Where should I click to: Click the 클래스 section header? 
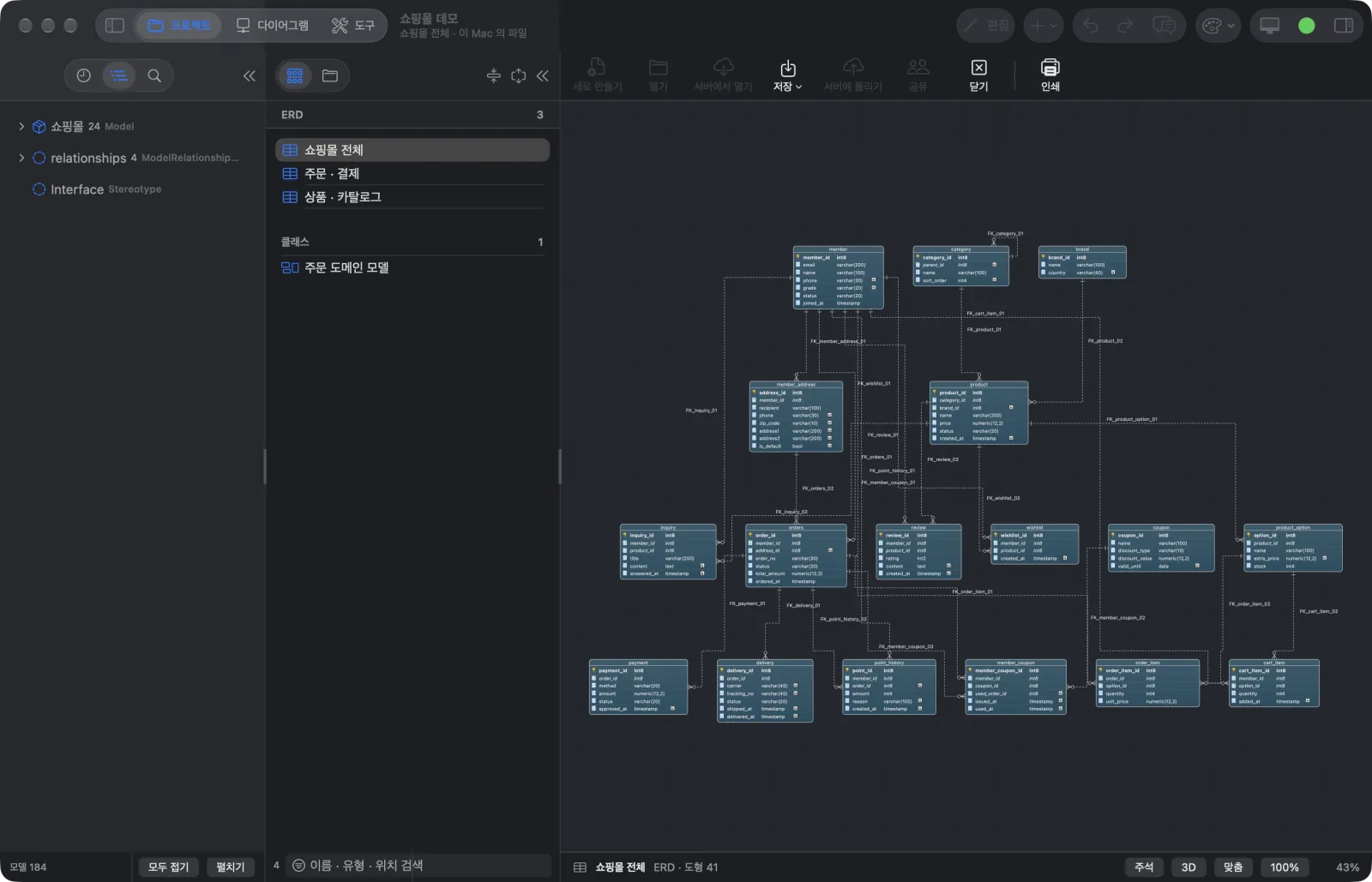[412, 242]
